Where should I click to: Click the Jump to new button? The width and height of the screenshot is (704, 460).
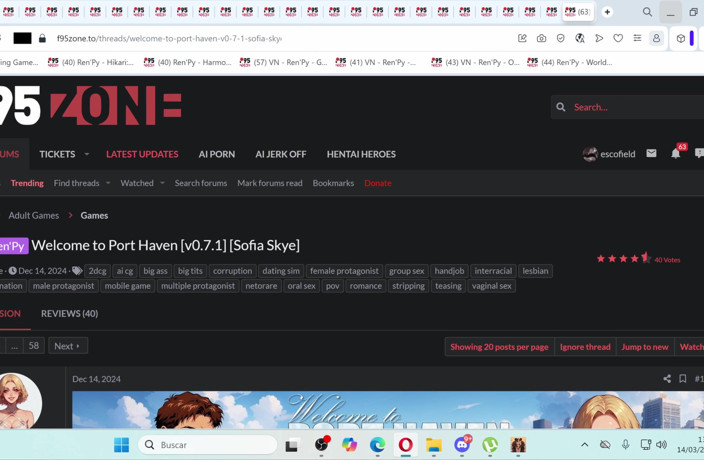[x=645, y=347]
